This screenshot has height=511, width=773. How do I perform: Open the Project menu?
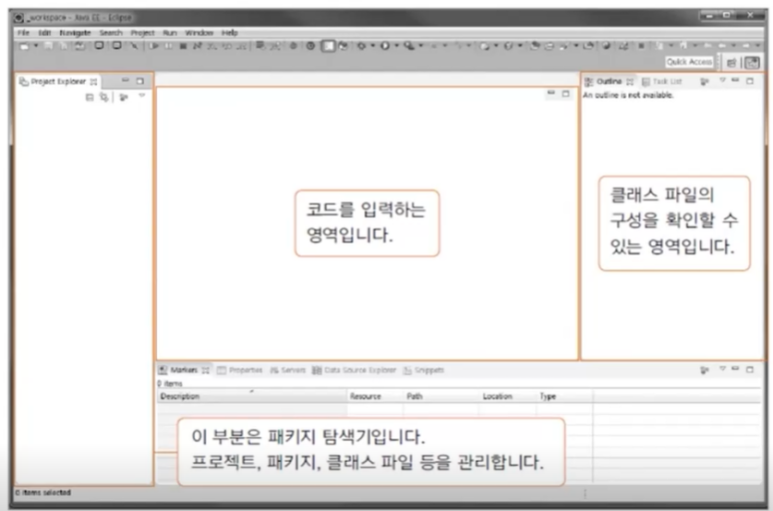(x=142, y=33)
